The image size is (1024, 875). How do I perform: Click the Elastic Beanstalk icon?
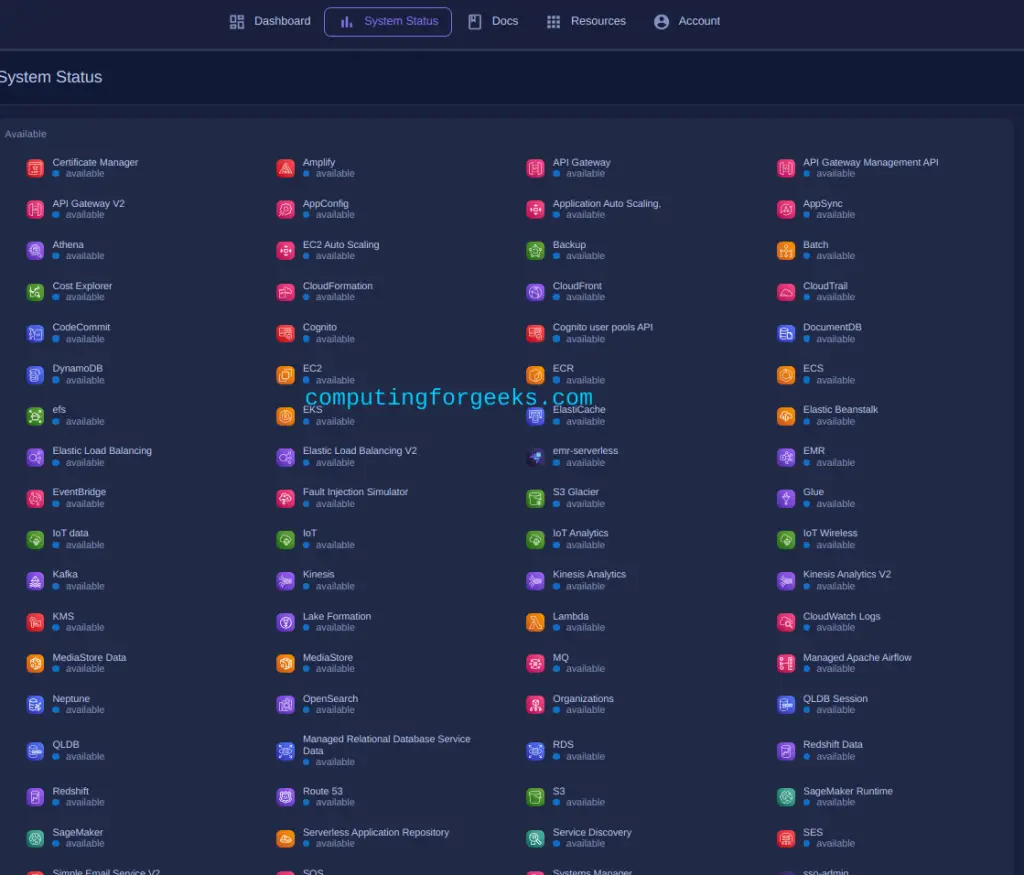click(786, 416)
